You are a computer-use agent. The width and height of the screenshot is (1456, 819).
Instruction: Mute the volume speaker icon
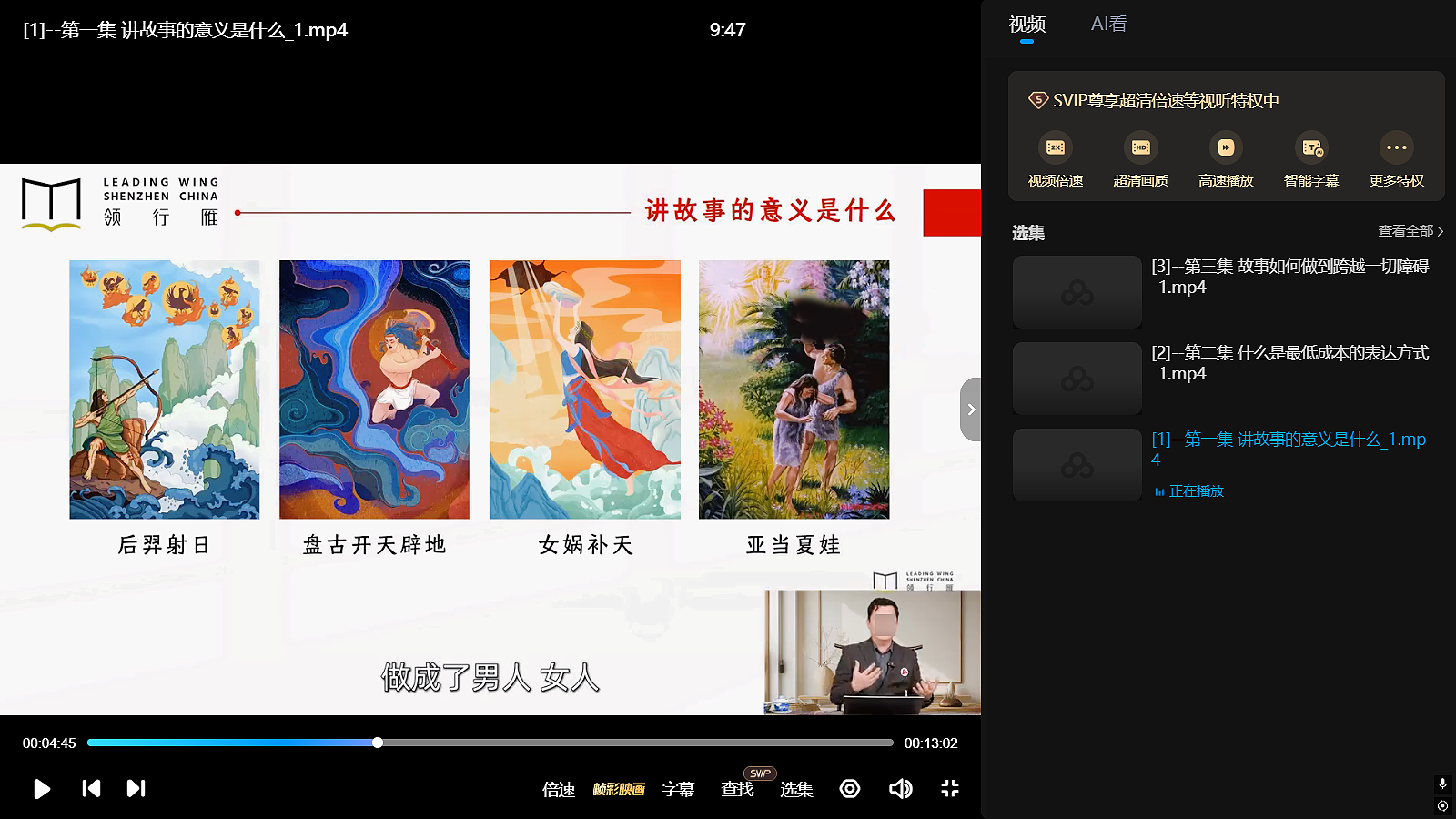click(x=900, y=789)
